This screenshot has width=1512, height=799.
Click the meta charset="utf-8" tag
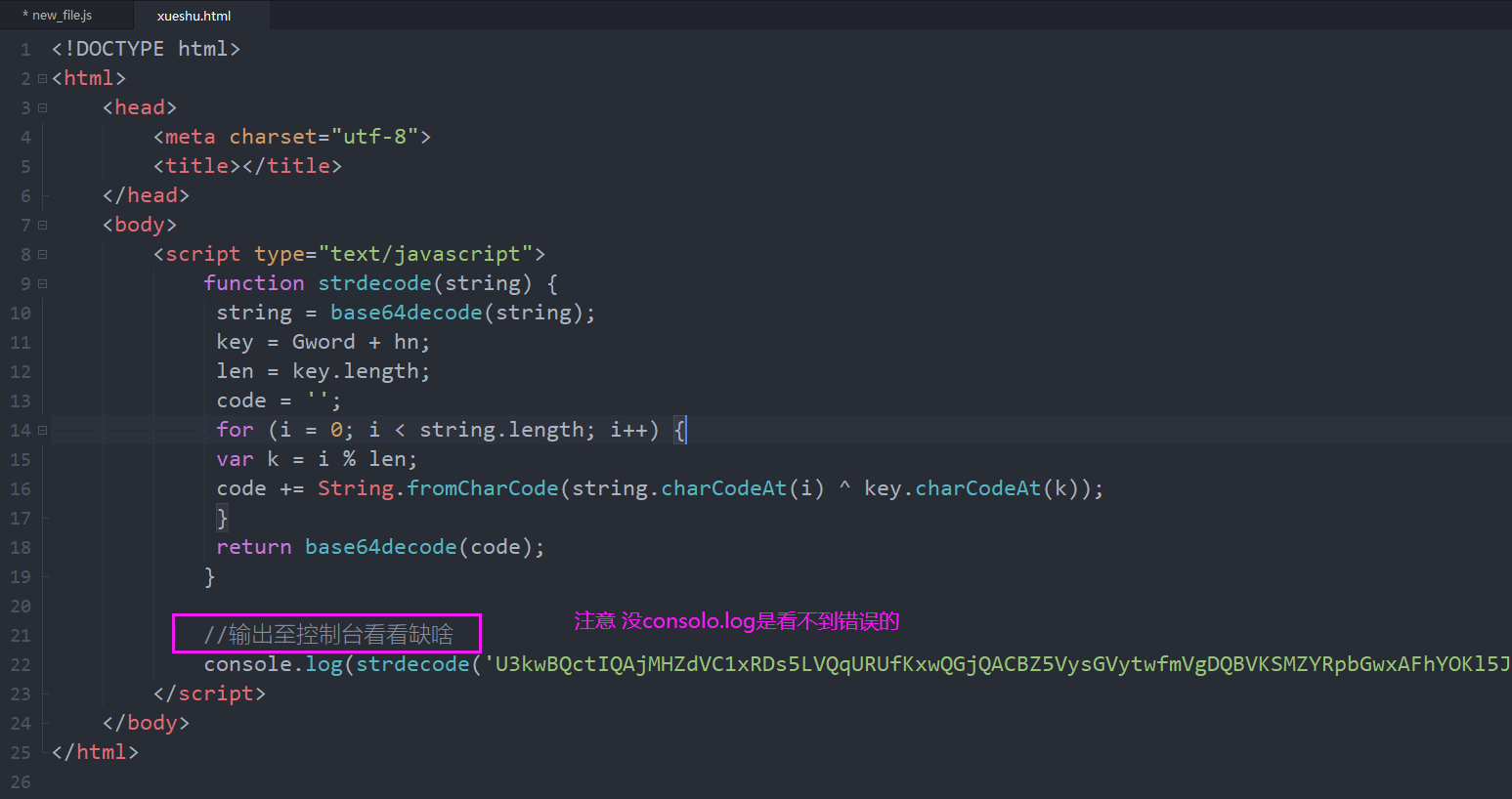tap(292, 137)
